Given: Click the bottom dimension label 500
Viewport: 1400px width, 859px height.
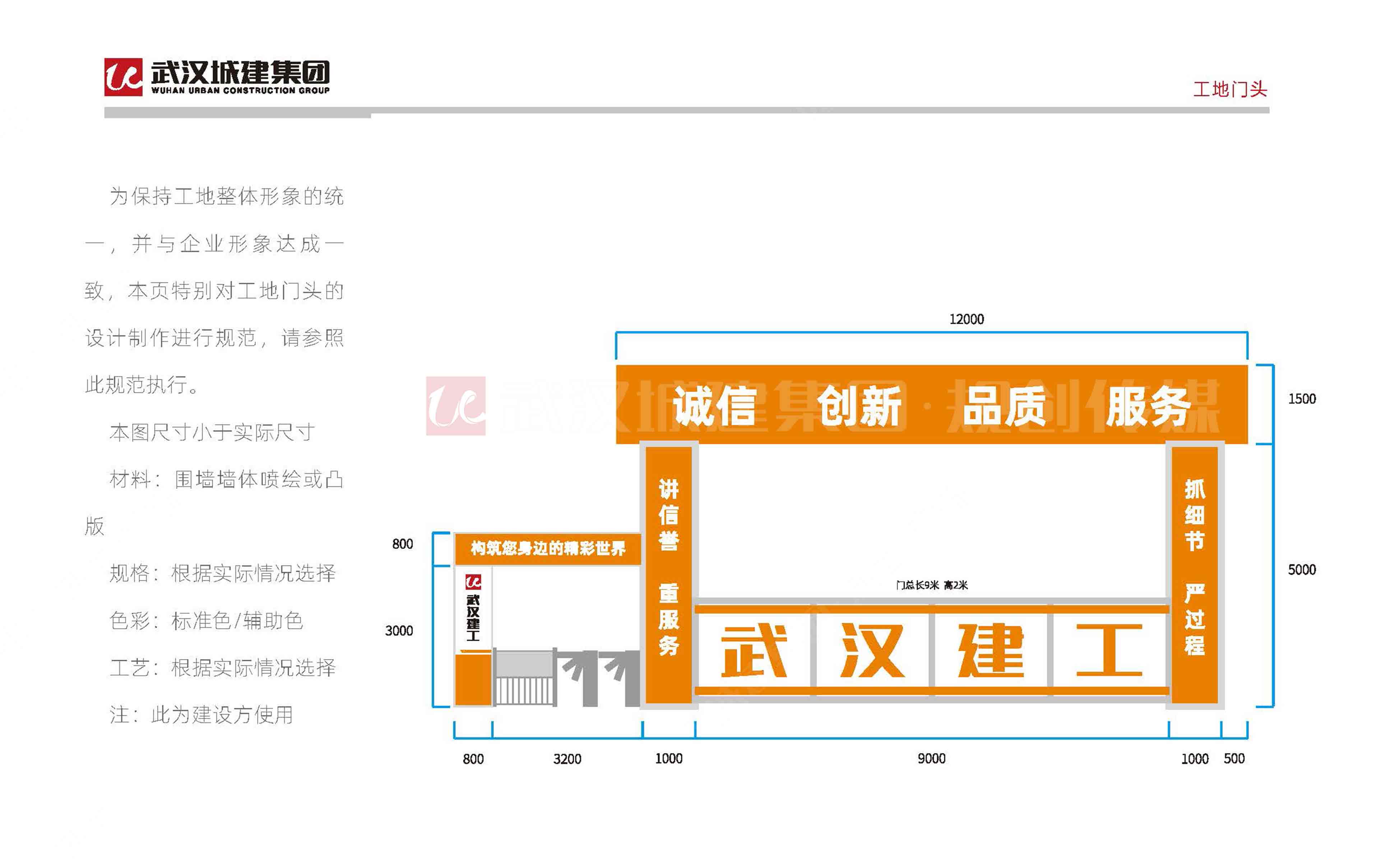Looking at the screenshot, I should coord(1234,758).
